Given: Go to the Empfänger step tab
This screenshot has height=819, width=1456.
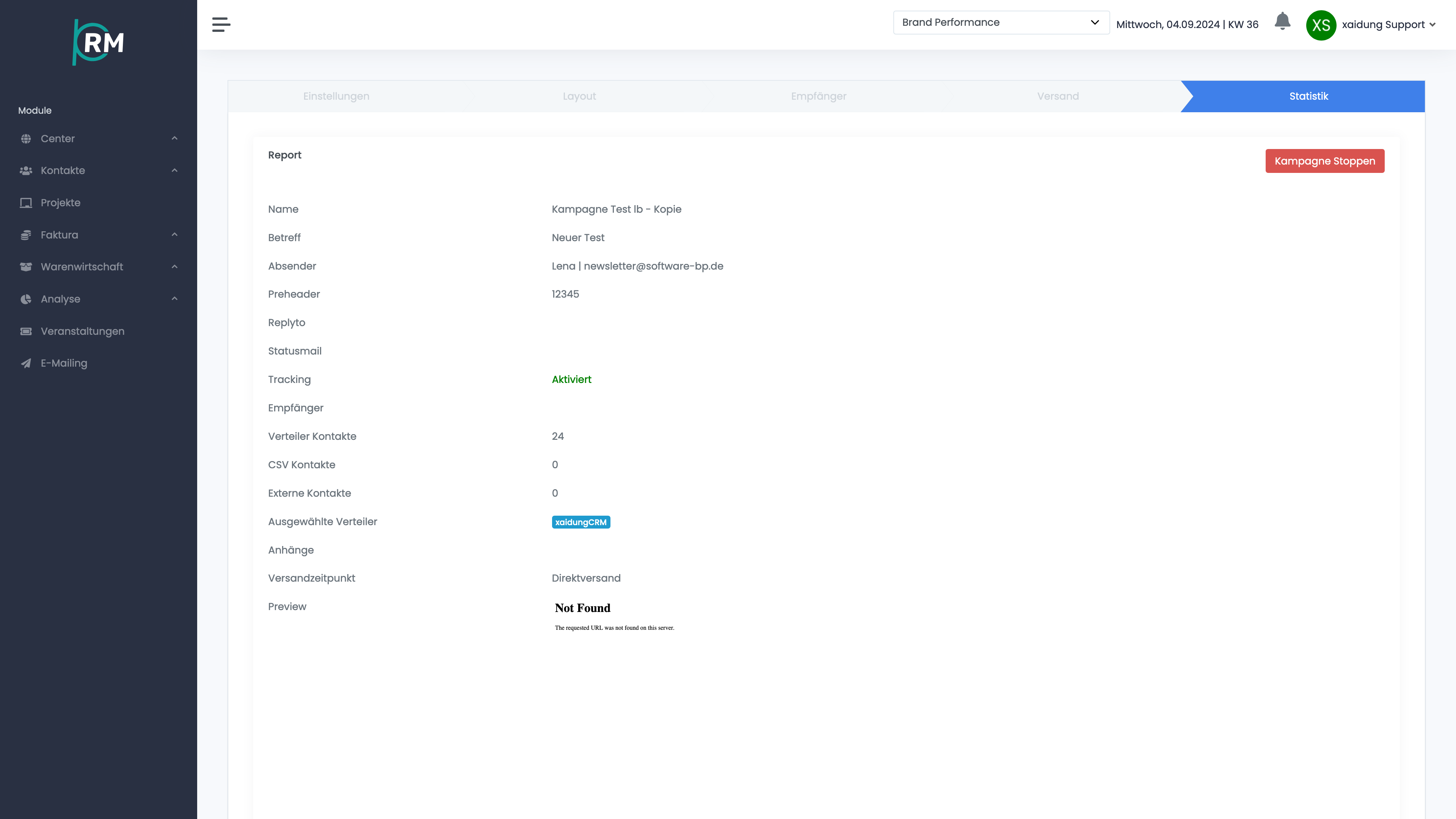Looking at the screenshot, I should pyautogui.click(x=819, y=96).
